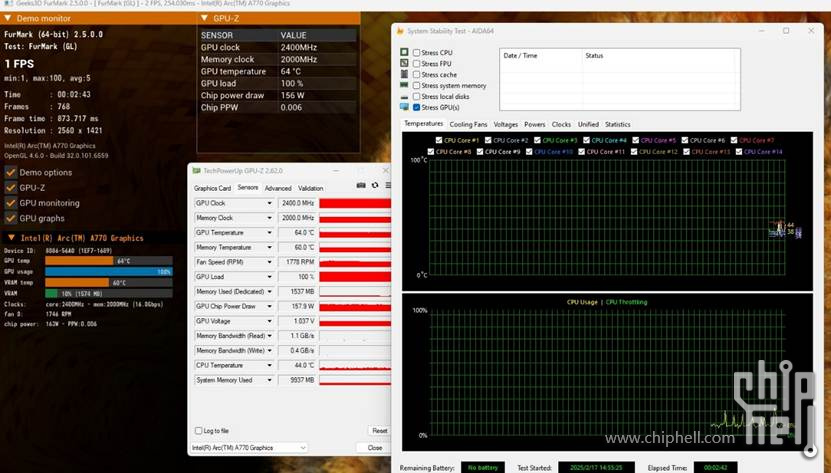
Task: Collapse the Demo monitor panel
Action: tap(8, 18)
